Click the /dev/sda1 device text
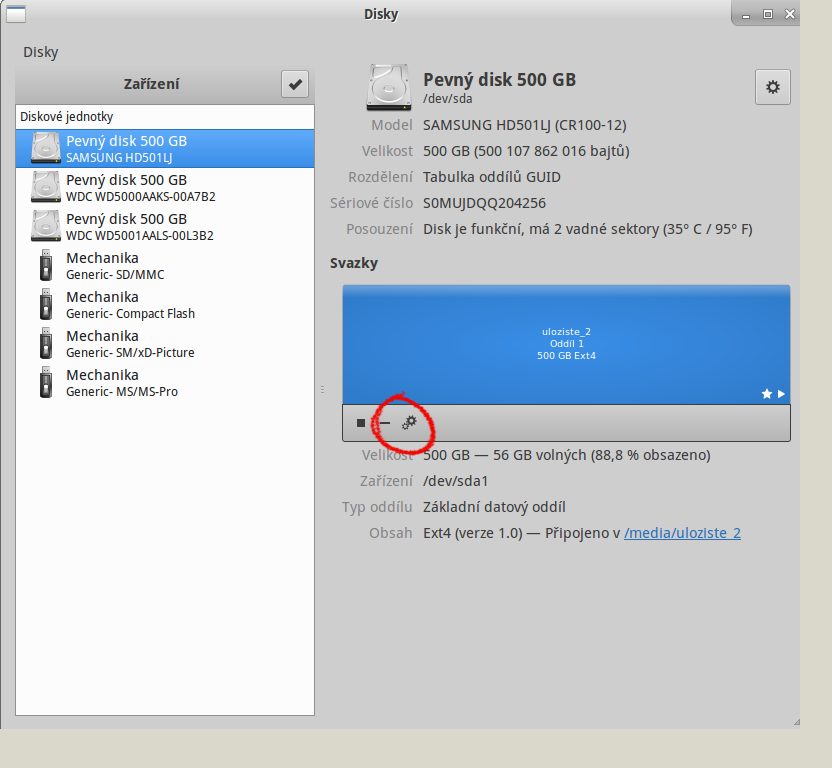Viewport: 832px width, 768px height. (455, 481)
